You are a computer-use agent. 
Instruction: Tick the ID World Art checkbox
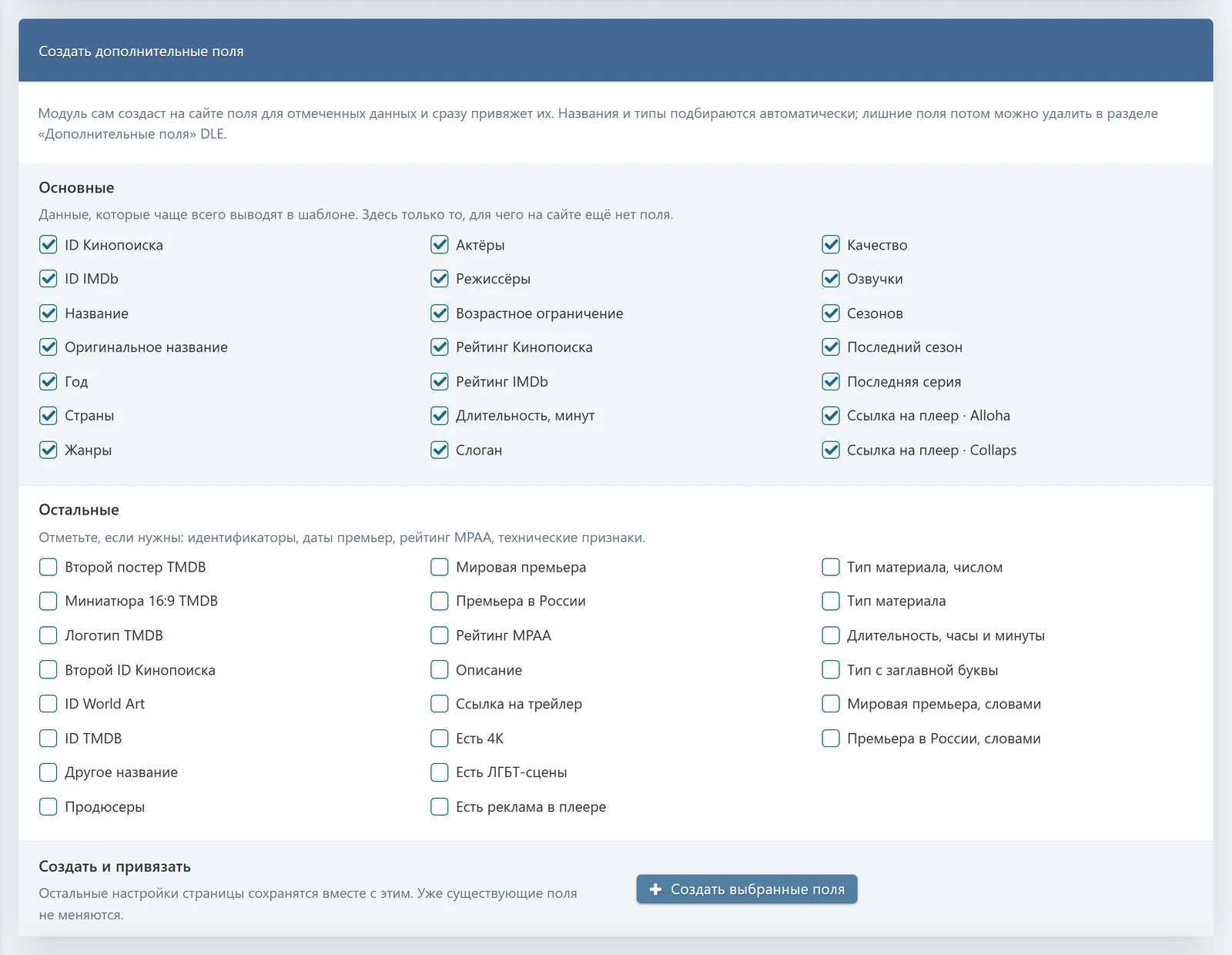pos(49,704)
